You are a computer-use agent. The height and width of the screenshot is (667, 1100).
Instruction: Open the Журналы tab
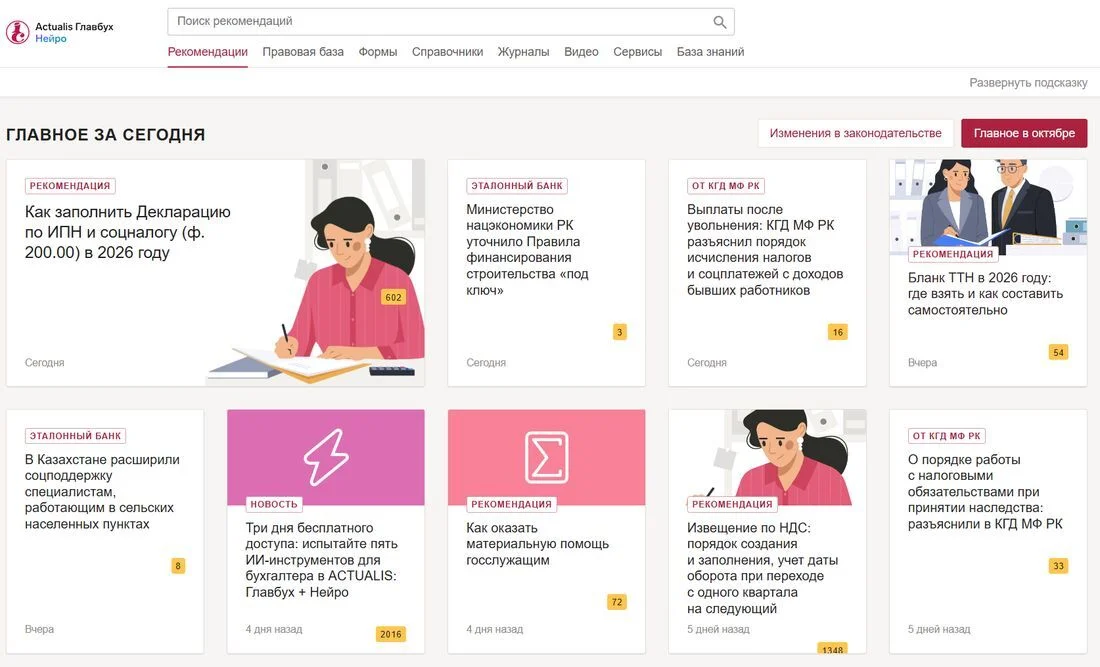coord(523,52)
